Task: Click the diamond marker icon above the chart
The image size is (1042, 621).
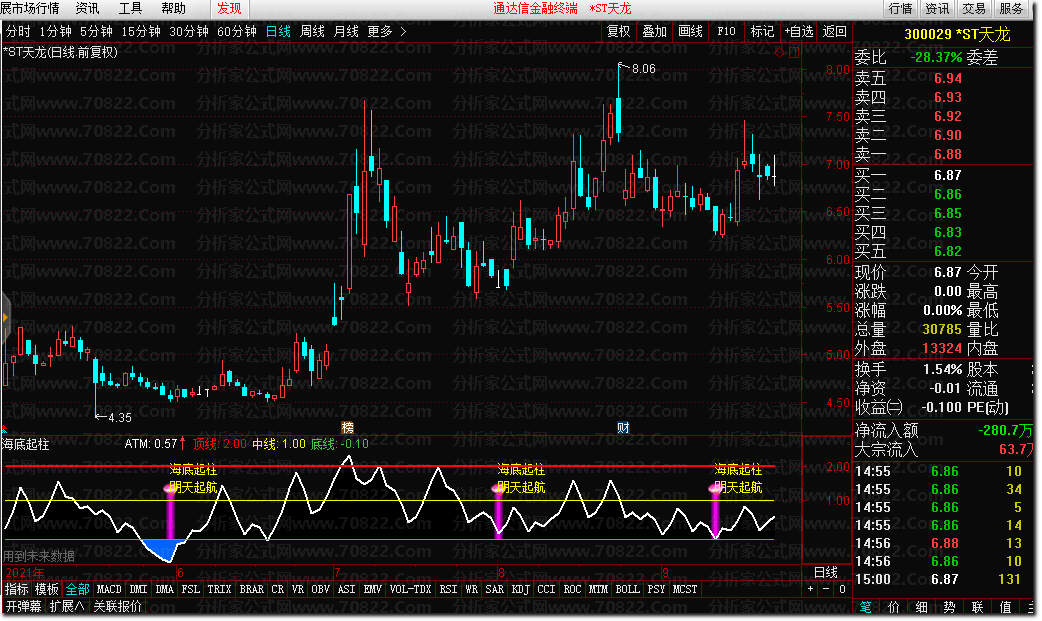Action: tap(780, 53)
